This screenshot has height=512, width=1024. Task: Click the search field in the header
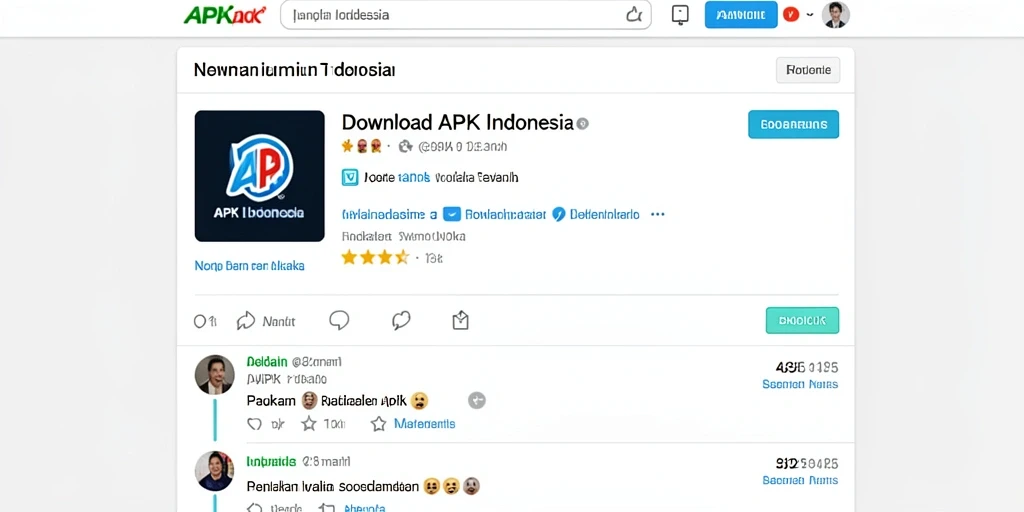tap(466, 14)
